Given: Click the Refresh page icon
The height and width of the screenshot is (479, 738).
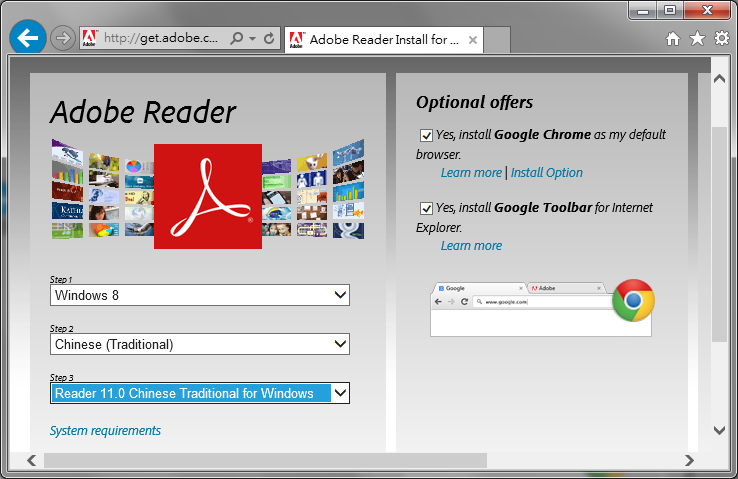Looking at the screenshot, I should coord(269,39).
